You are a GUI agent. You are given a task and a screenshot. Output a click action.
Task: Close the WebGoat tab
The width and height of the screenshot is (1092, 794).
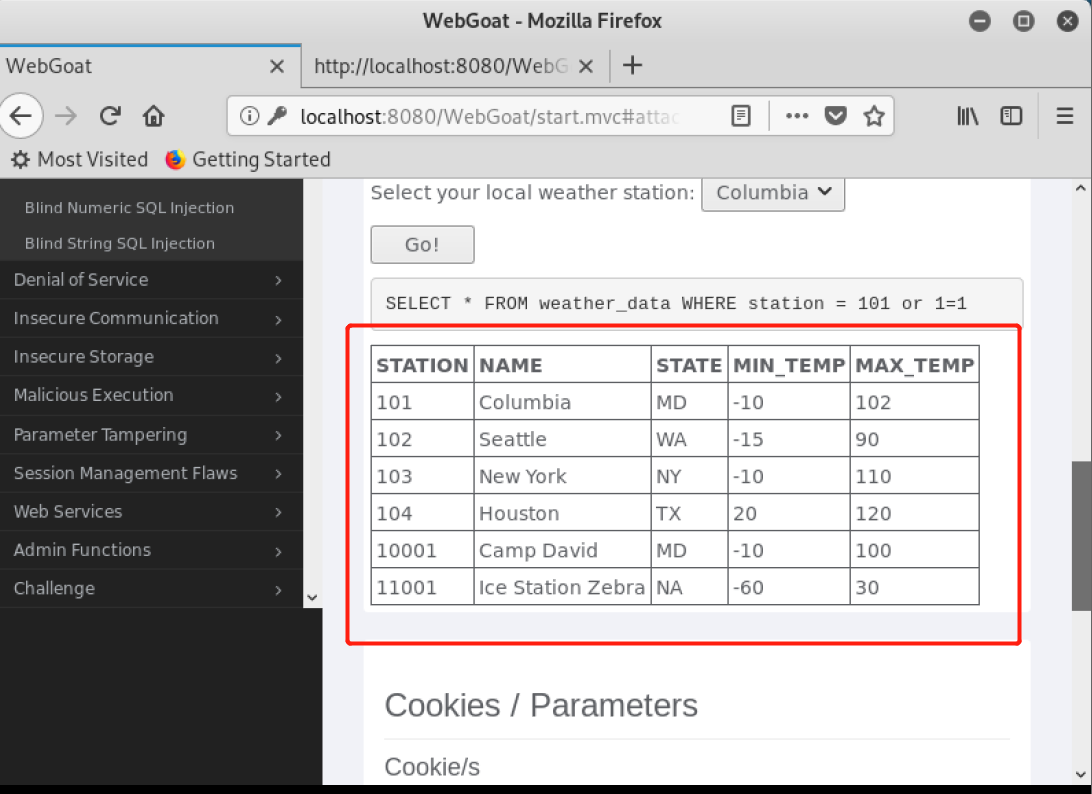tap(276, 66)
